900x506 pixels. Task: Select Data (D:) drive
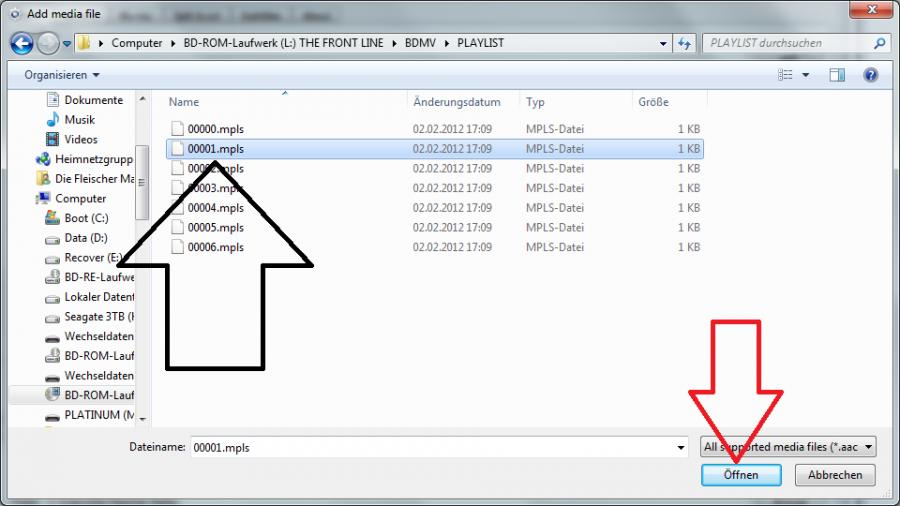pyautogui.click(x=86, y=238)
